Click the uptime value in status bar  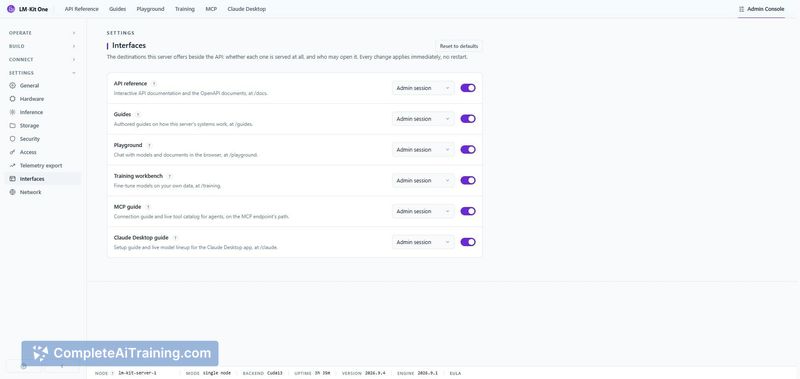(322, 373)
